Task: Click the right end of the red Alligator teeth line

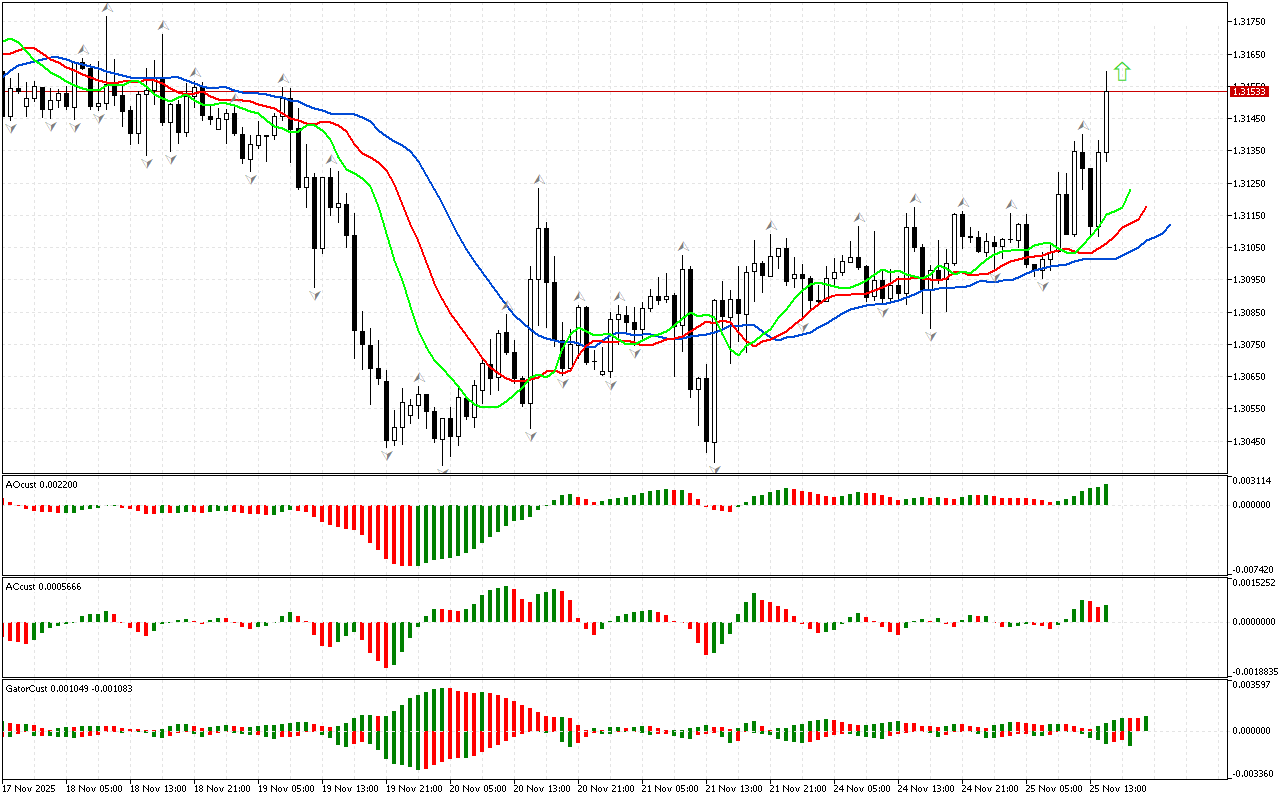Action: point(1145,207)
